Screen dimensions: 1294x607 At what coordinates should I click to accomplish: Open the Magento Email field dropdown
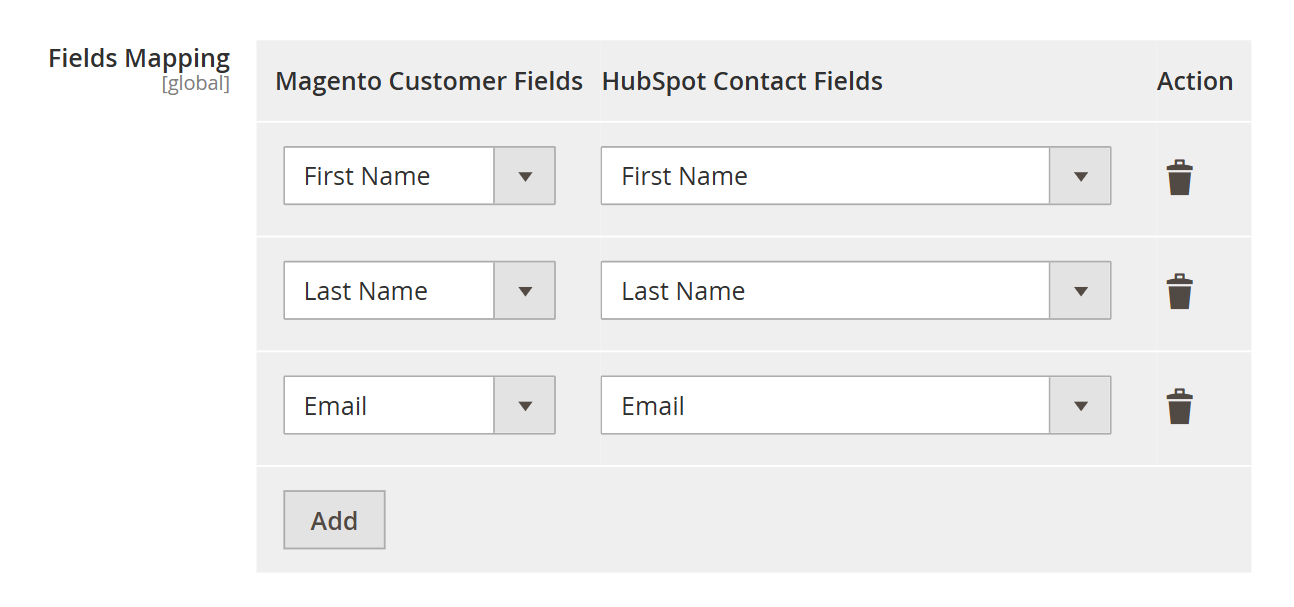coord(419,405)
